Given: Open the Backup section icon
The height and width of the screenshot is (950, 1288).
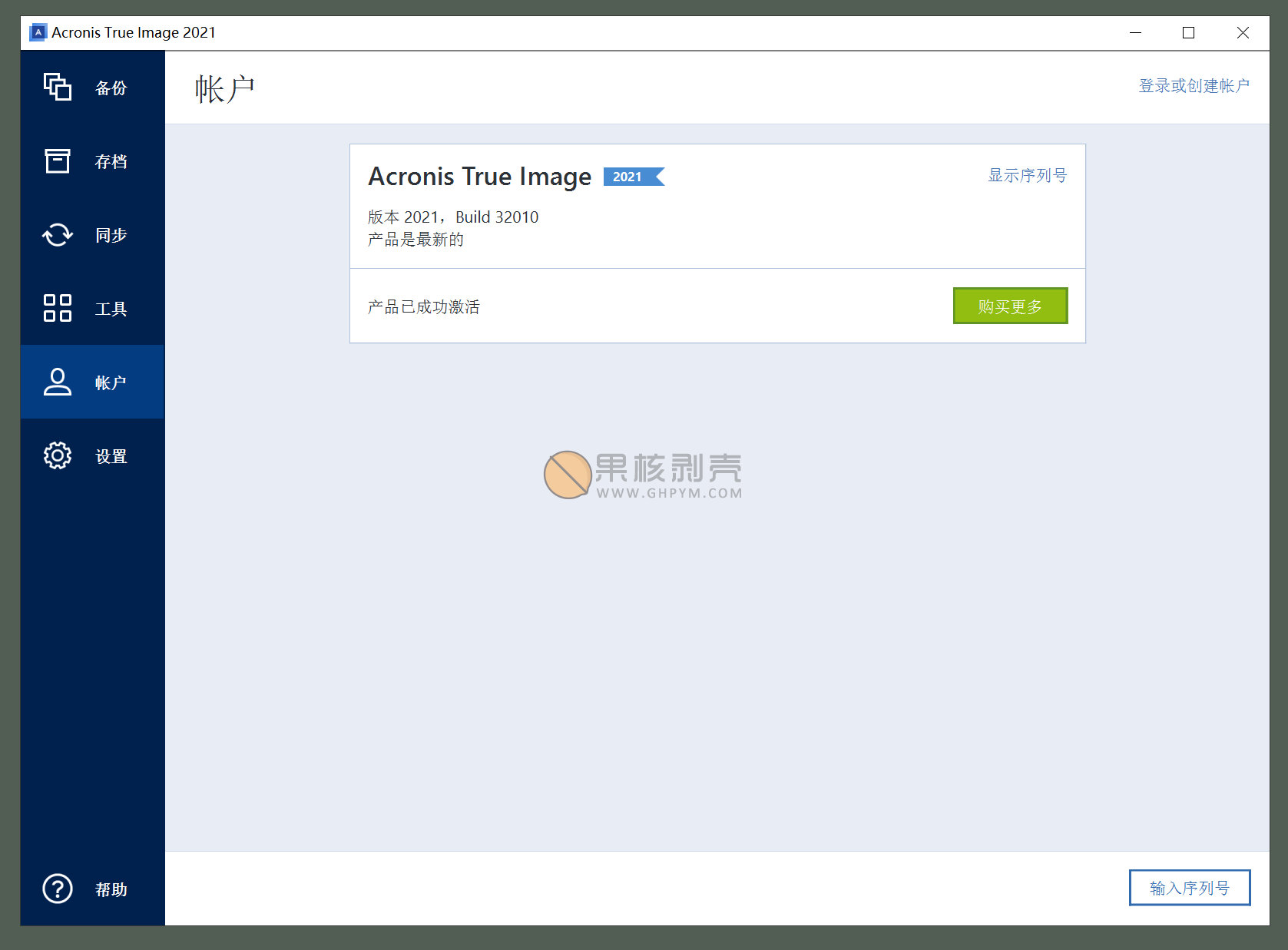Looking at the screenshot, I should pos(58,87).
